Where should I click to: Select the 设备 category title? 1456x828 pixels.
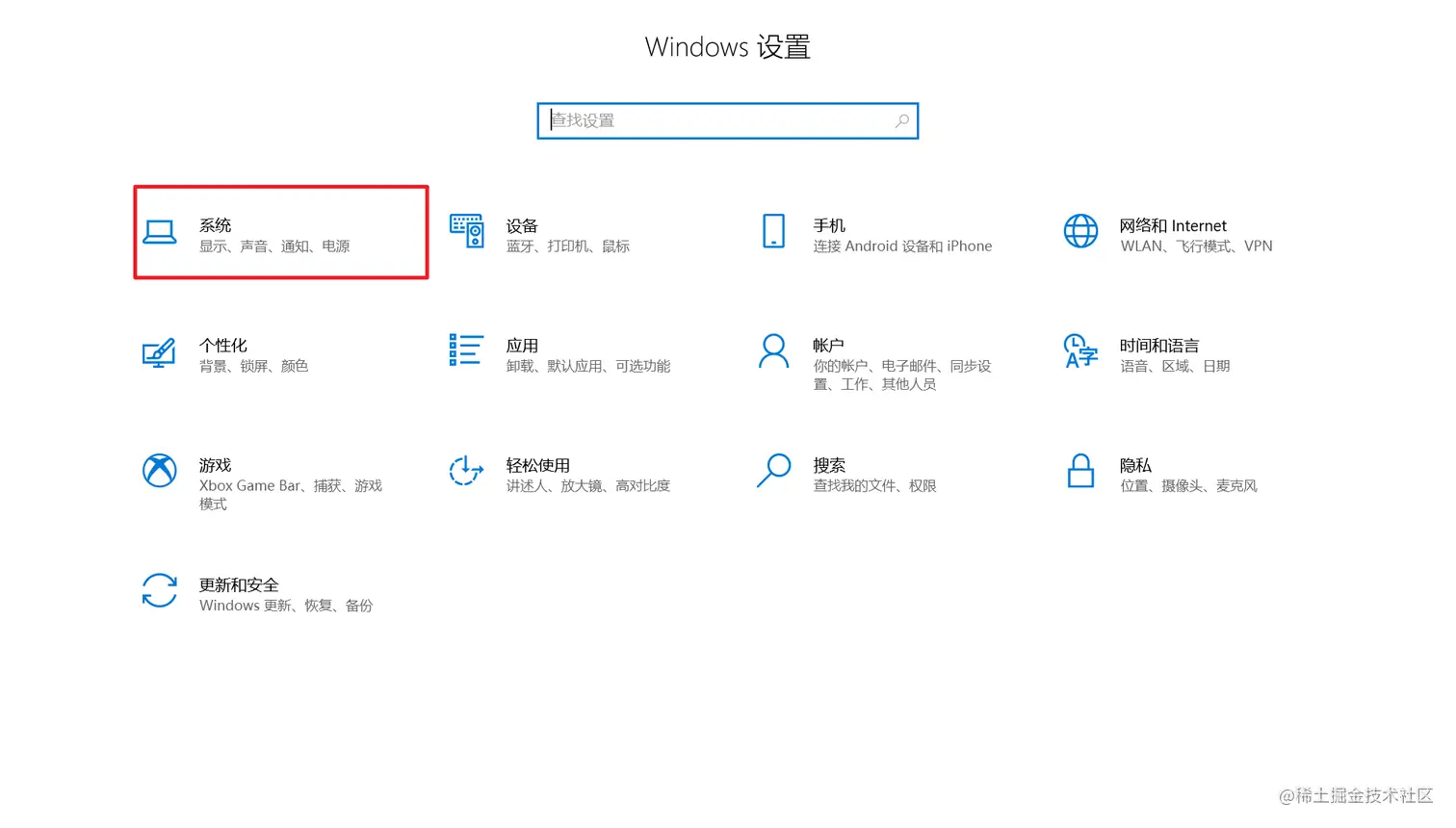click(522, 226)
